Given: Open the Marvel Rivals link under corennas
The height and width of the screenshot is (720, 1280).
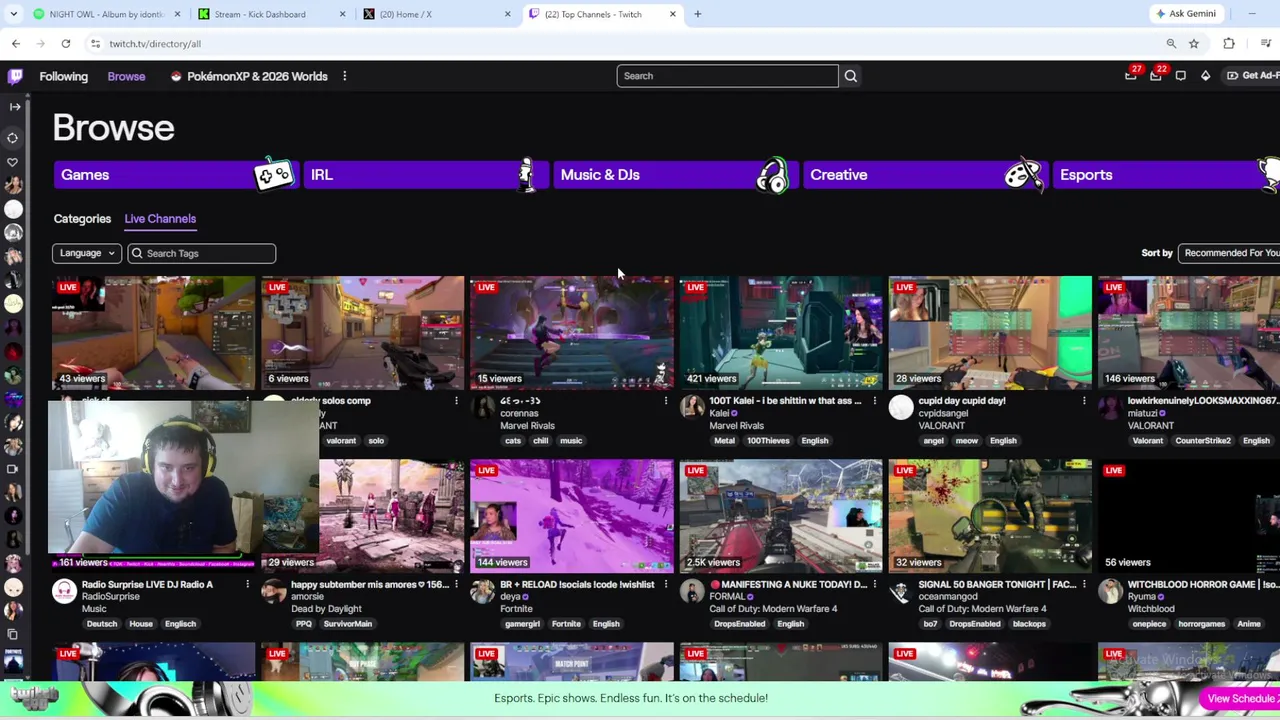Looking at the screenshot, I should pos(527,426).
